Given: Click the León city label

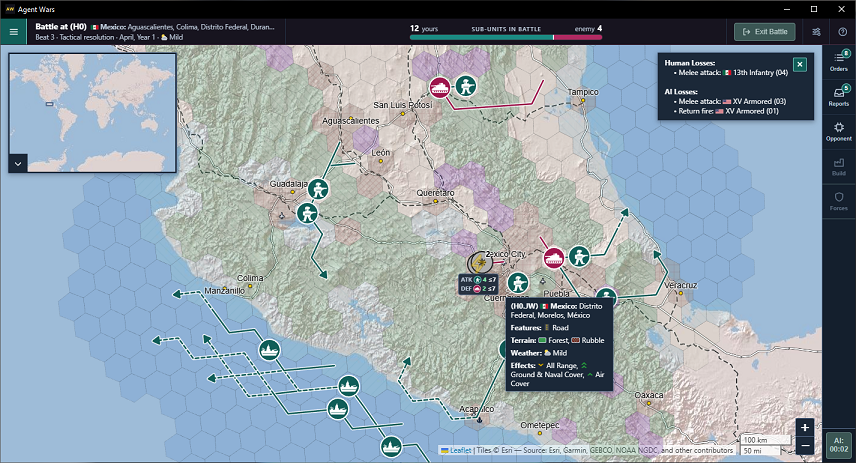Looking at the screenshot, I should pos(381,153).
